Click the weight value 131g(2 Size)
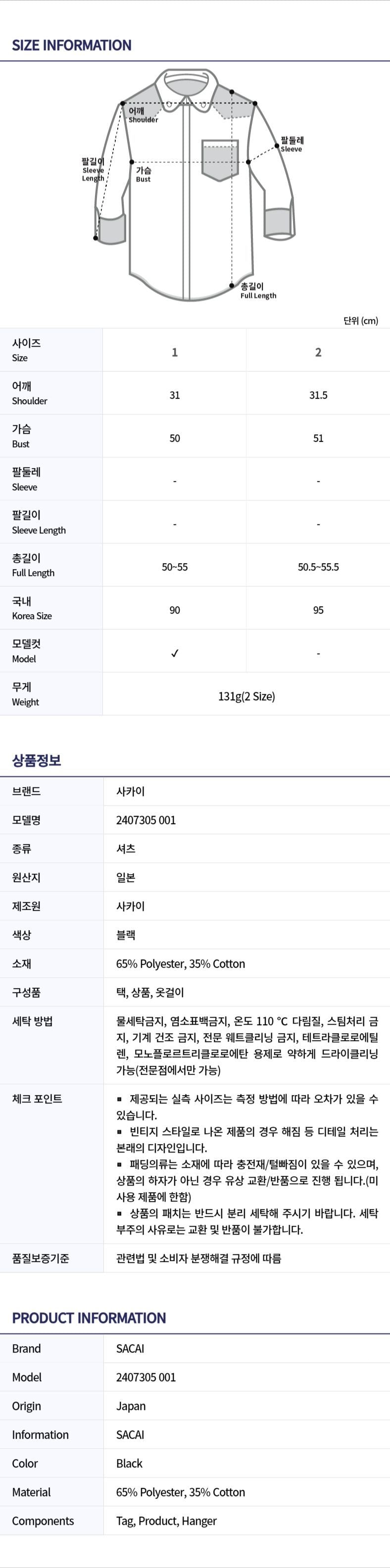390x1568 pixels. [x=246, y=696]
